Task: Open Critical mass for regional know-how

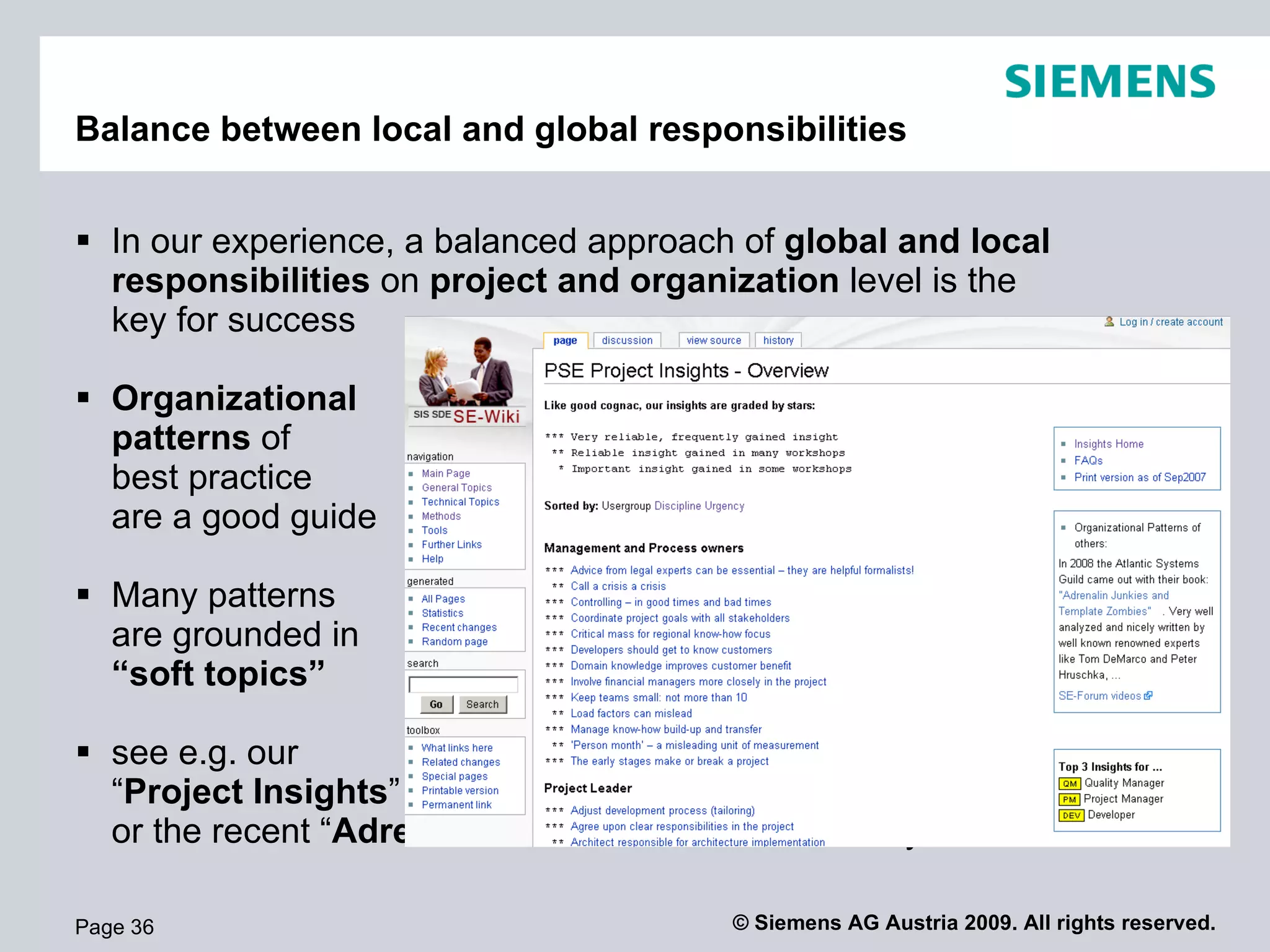Action: click(670, 634)
